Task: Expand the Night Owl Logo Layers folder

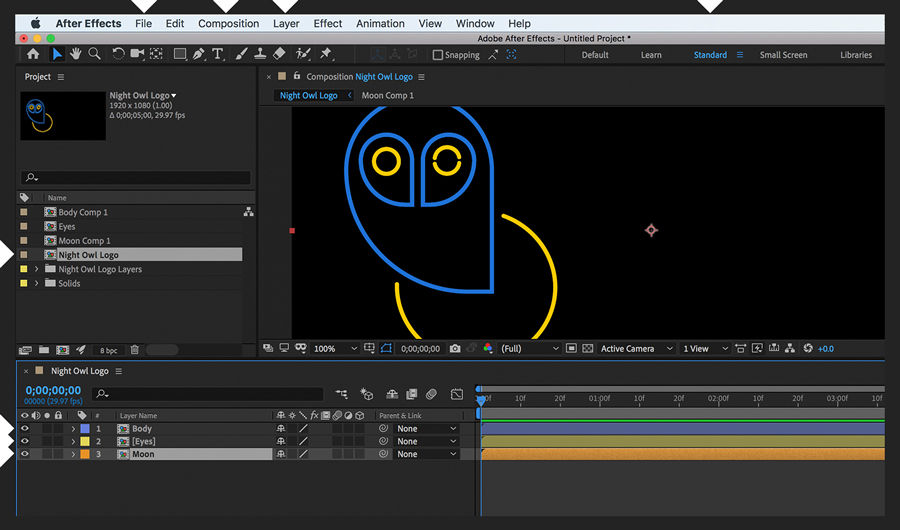Action: pyautogui.click(x=38, y=269)
